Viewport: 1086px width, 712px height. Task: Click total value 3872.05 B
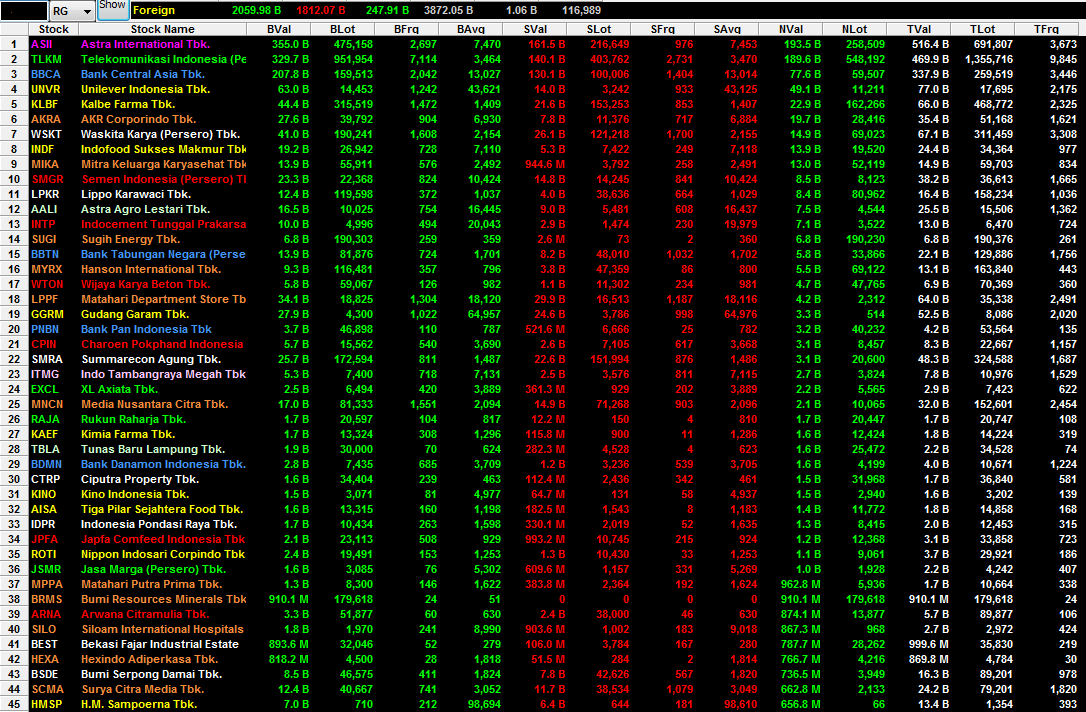448,10
